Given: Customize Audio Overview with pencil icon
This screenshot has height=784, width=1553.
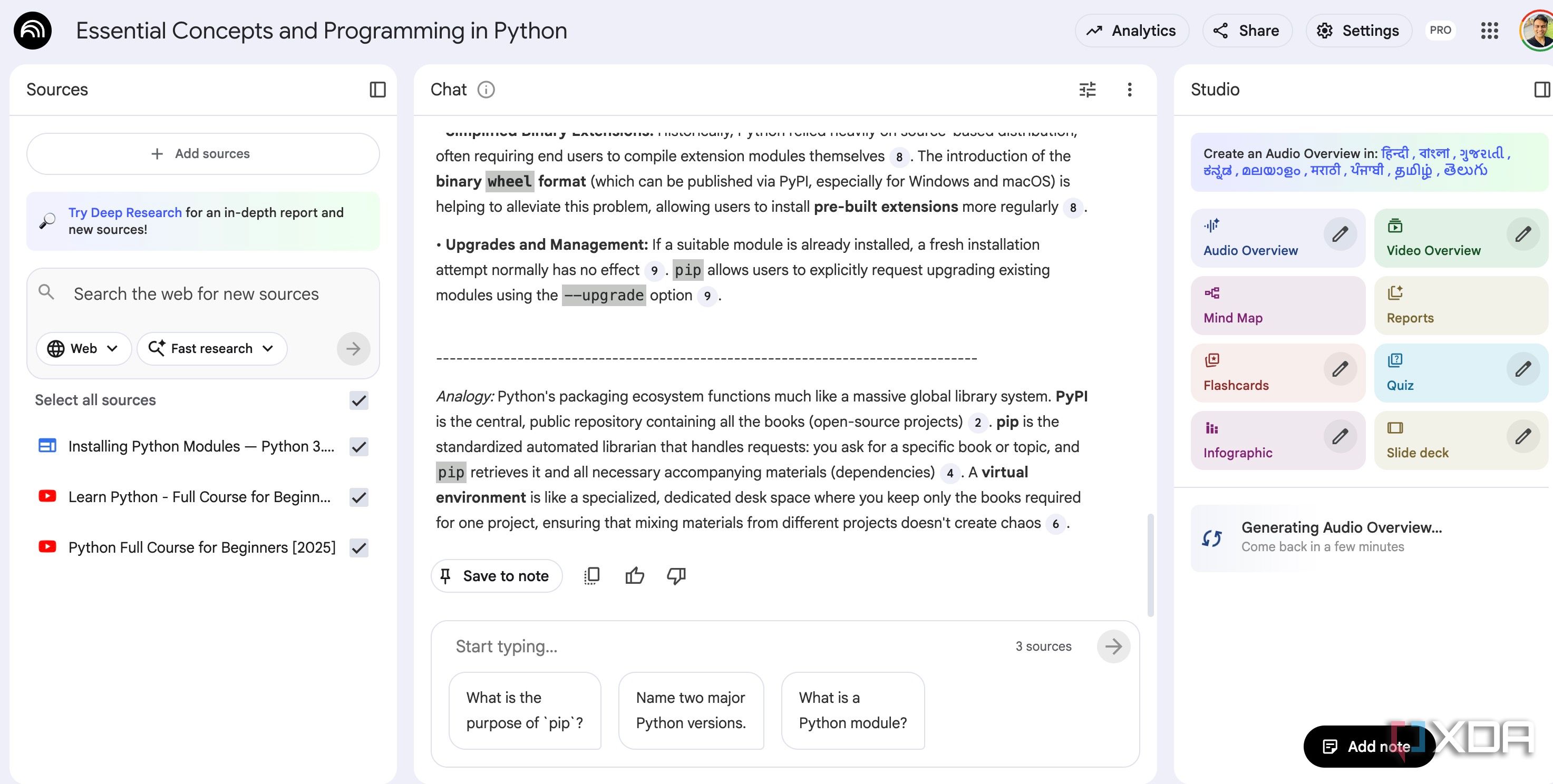Looking at the screenshot, I should pos(1340,234).
